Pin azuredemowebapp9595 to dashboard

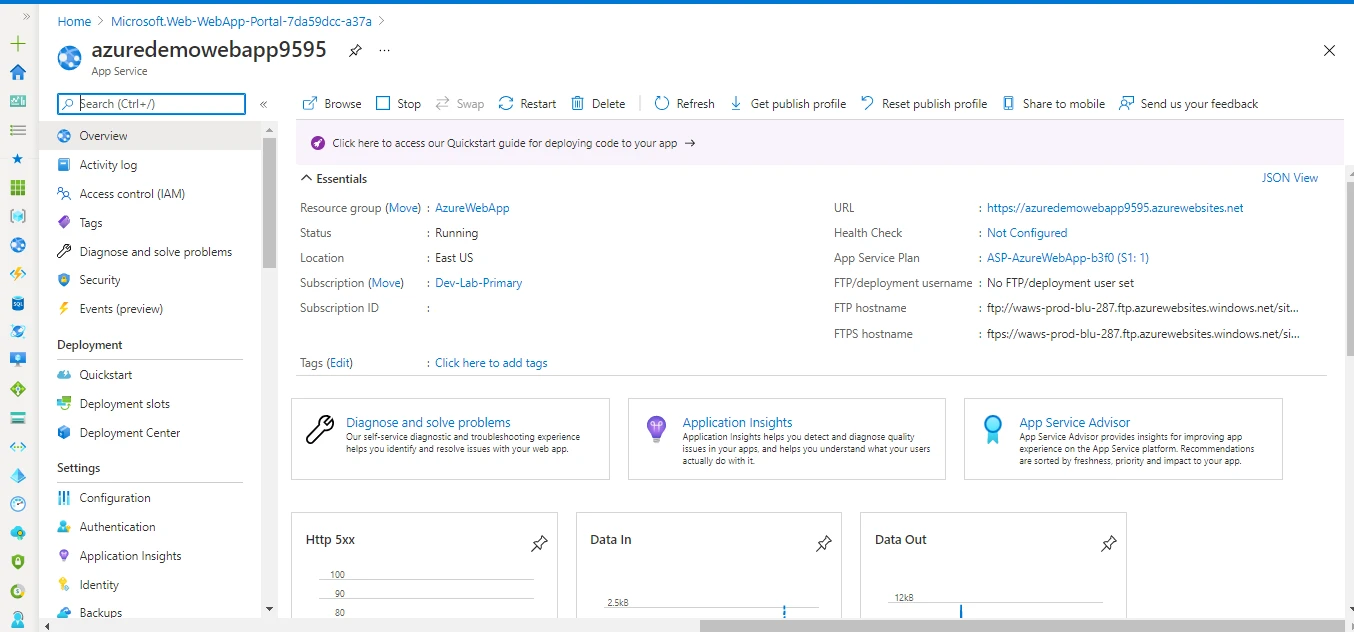[x=355, y=50]
